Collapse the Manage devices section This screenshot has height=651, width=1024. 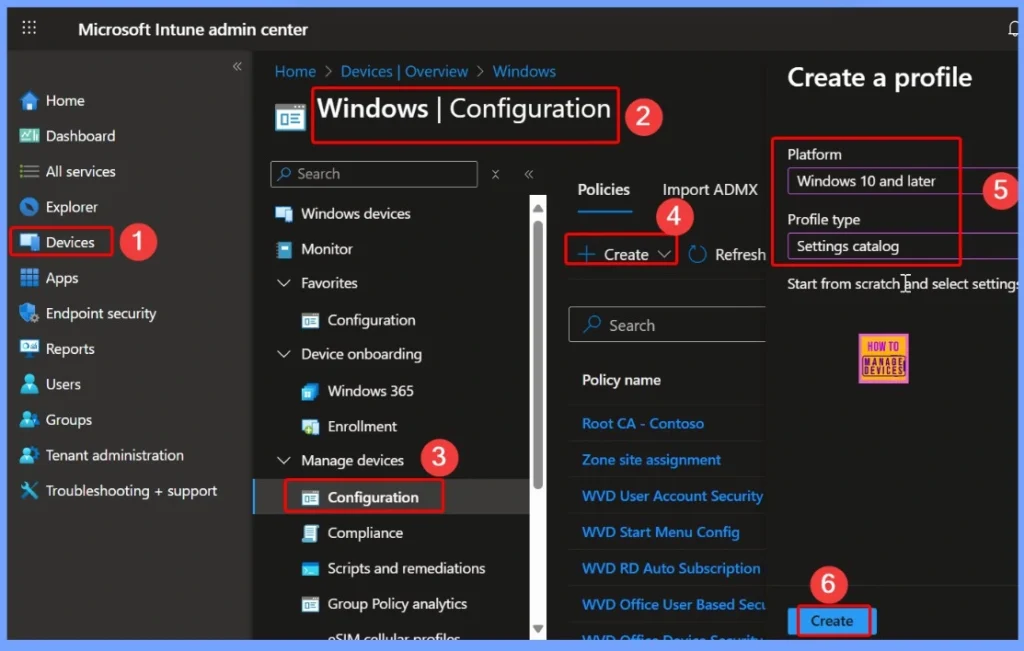tap(284, 460)
